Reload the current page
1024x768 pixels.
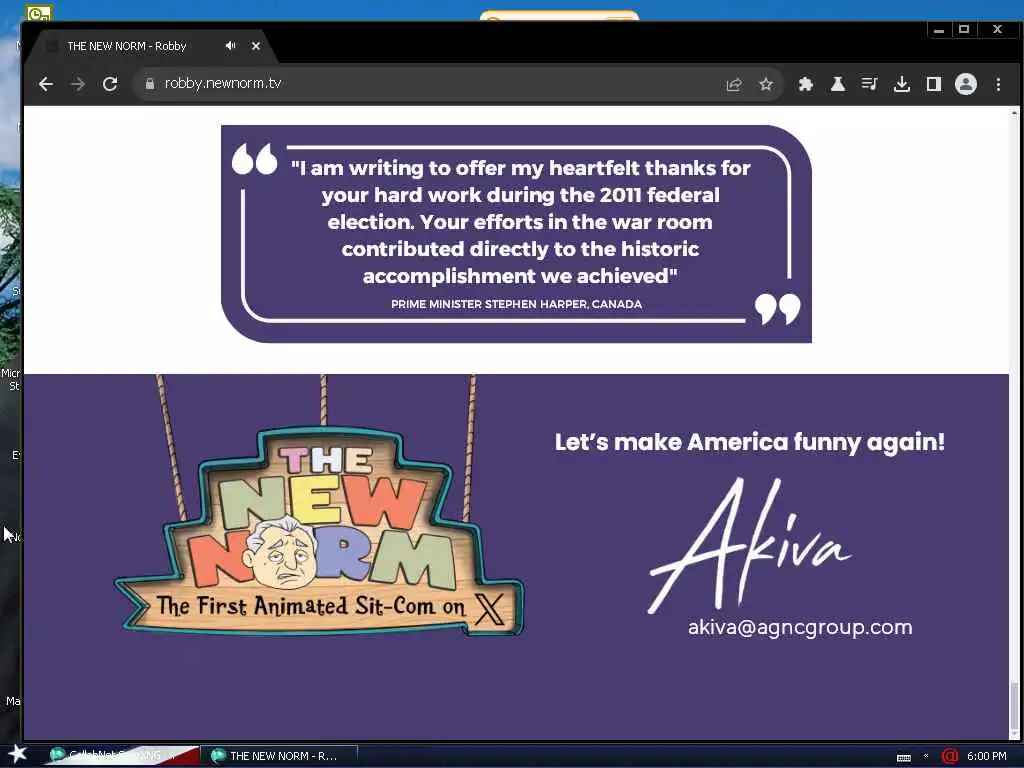[x=110, y=84]
